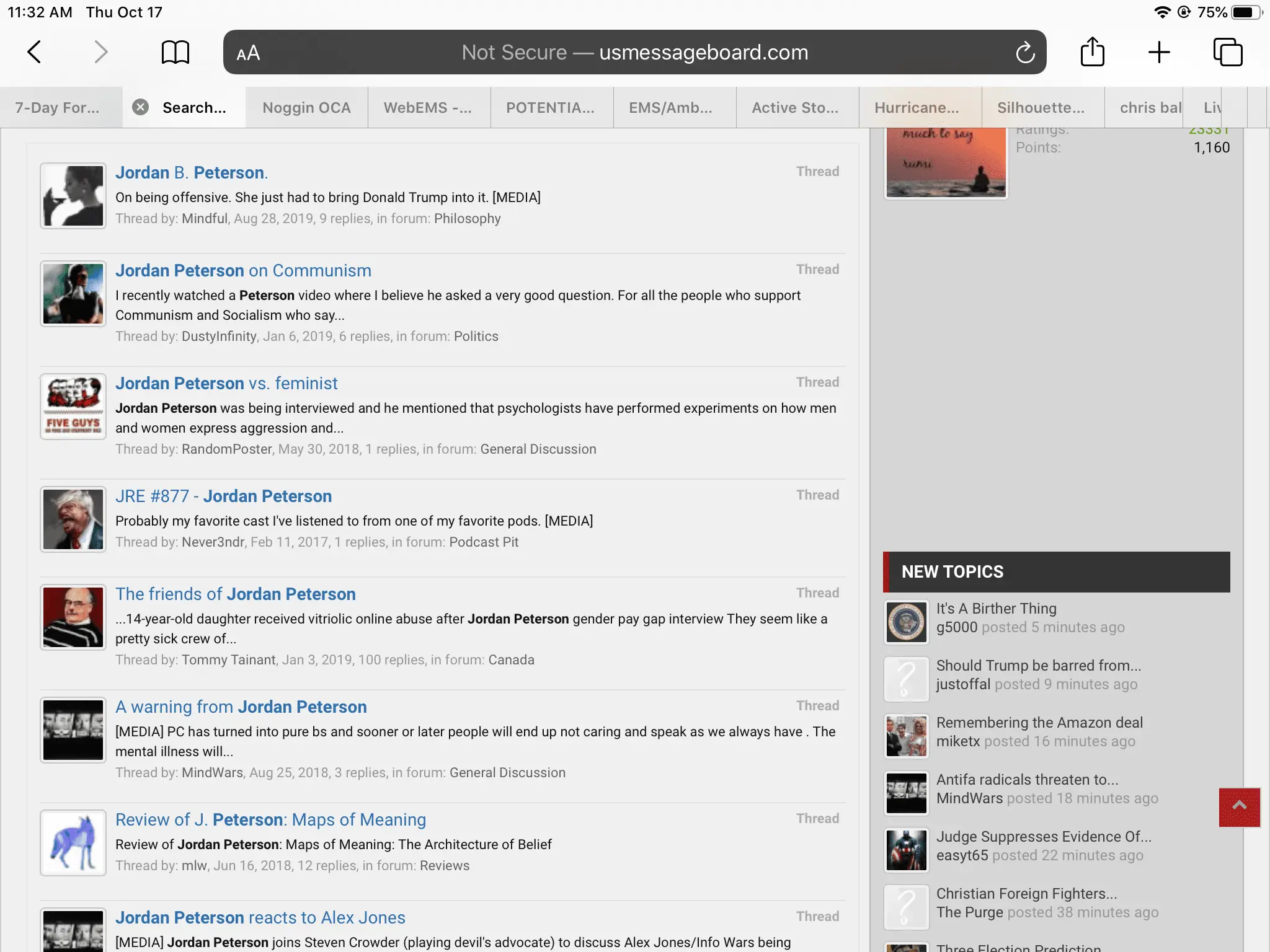View DustyInfinity's user profile link

(219, 336)
